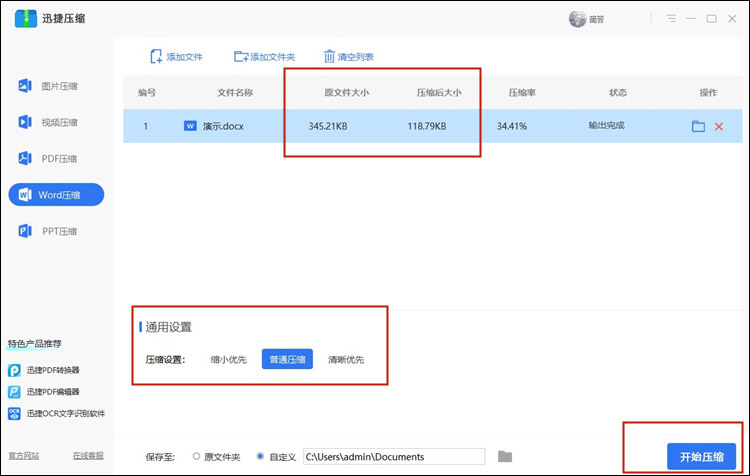
Task: Switch to 图片压缩 label
Action: [x=59, y=86]
